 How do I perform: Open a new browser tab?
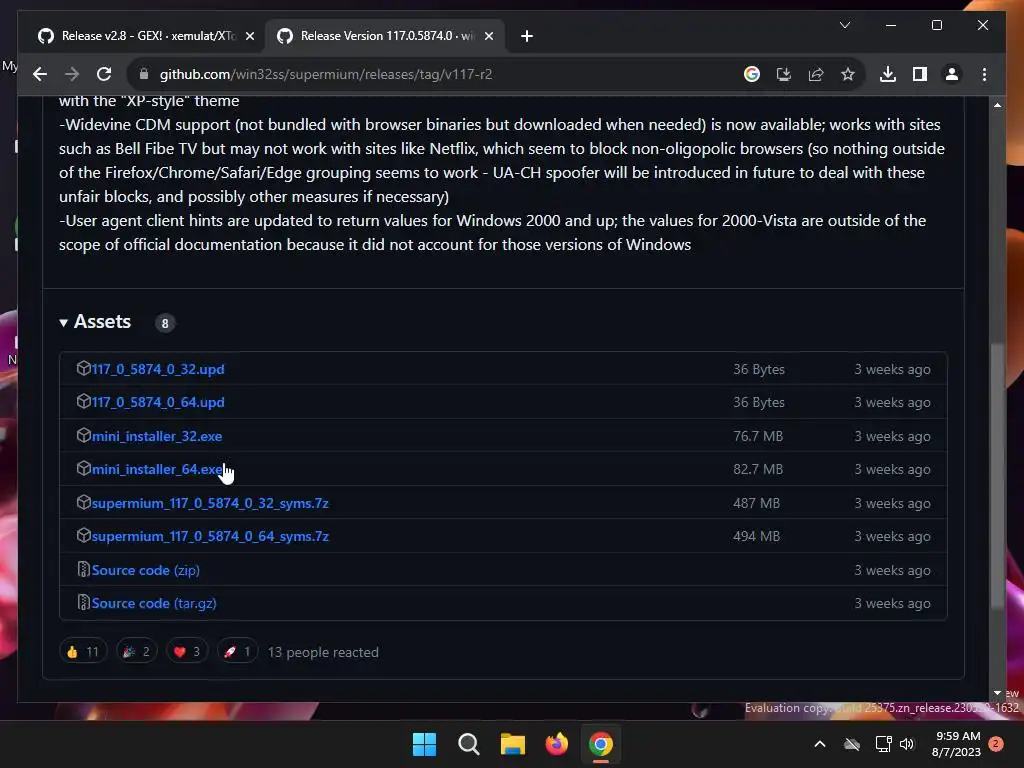(527, 36)
